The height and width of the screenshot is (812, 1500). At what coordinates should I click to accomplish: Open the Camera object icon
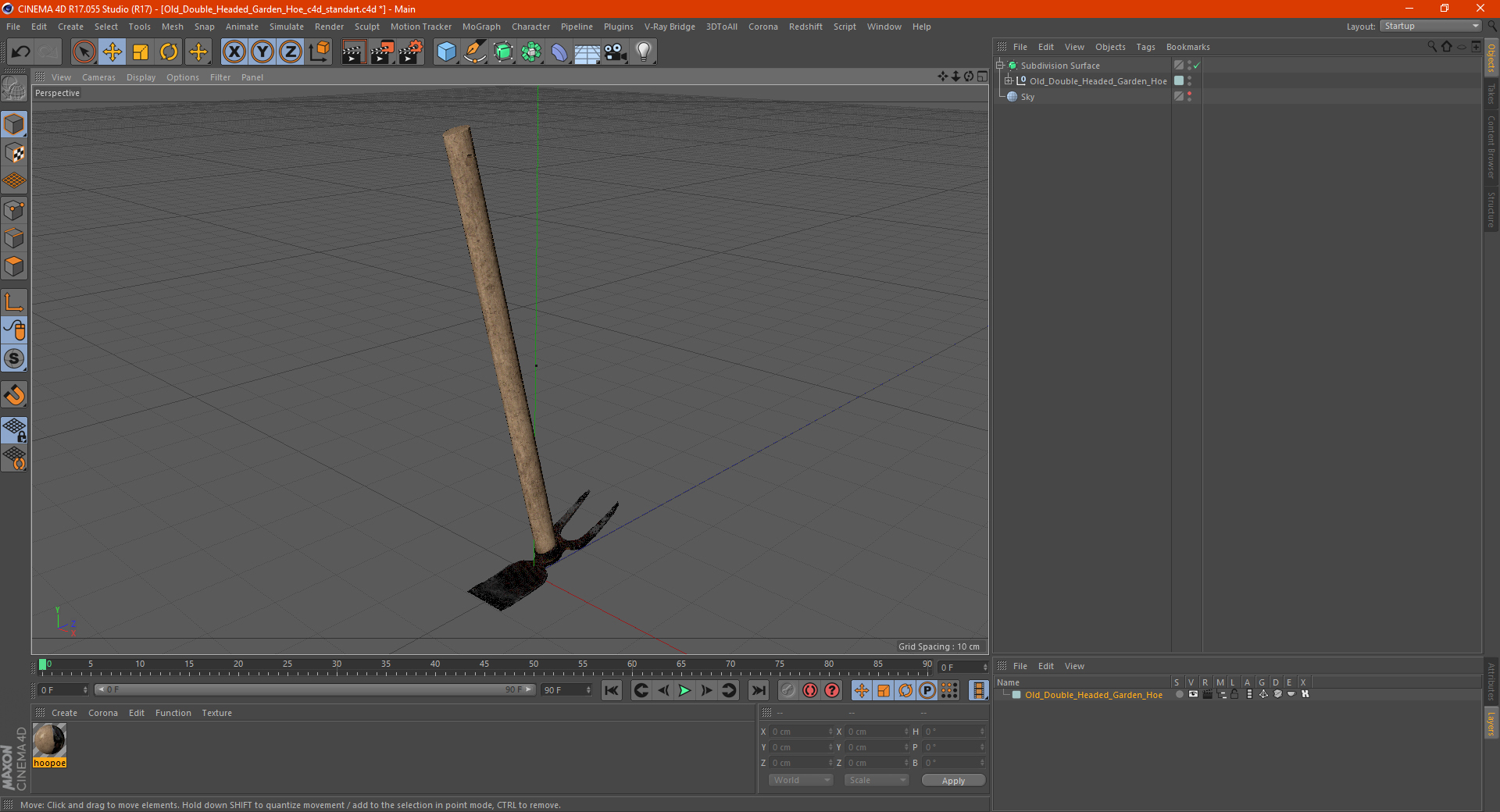pyautogui.click(x=616, y=52)
